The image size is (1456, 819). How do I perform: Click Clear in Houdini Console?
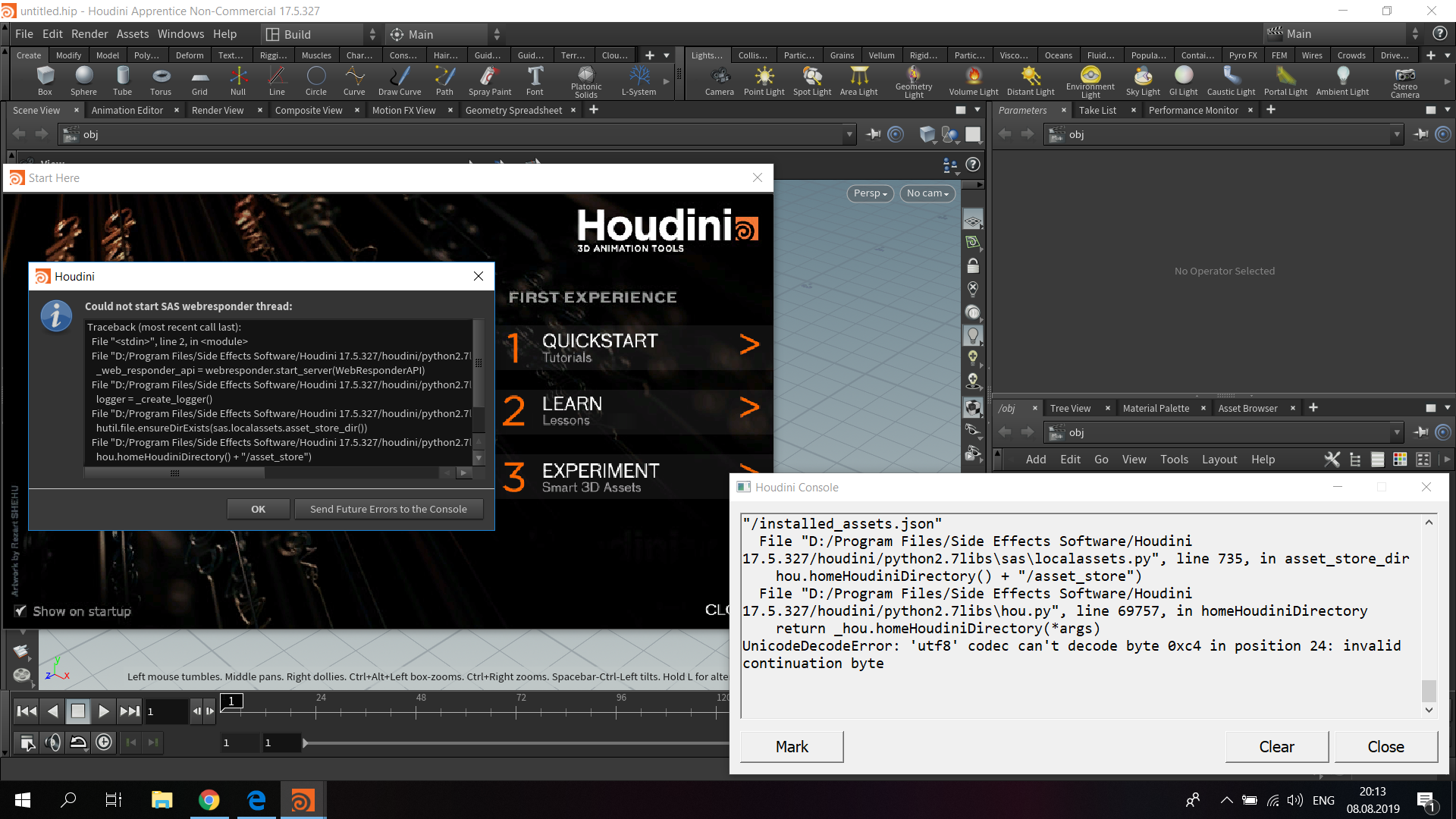pyautogui.click(x=1276, y=746)
